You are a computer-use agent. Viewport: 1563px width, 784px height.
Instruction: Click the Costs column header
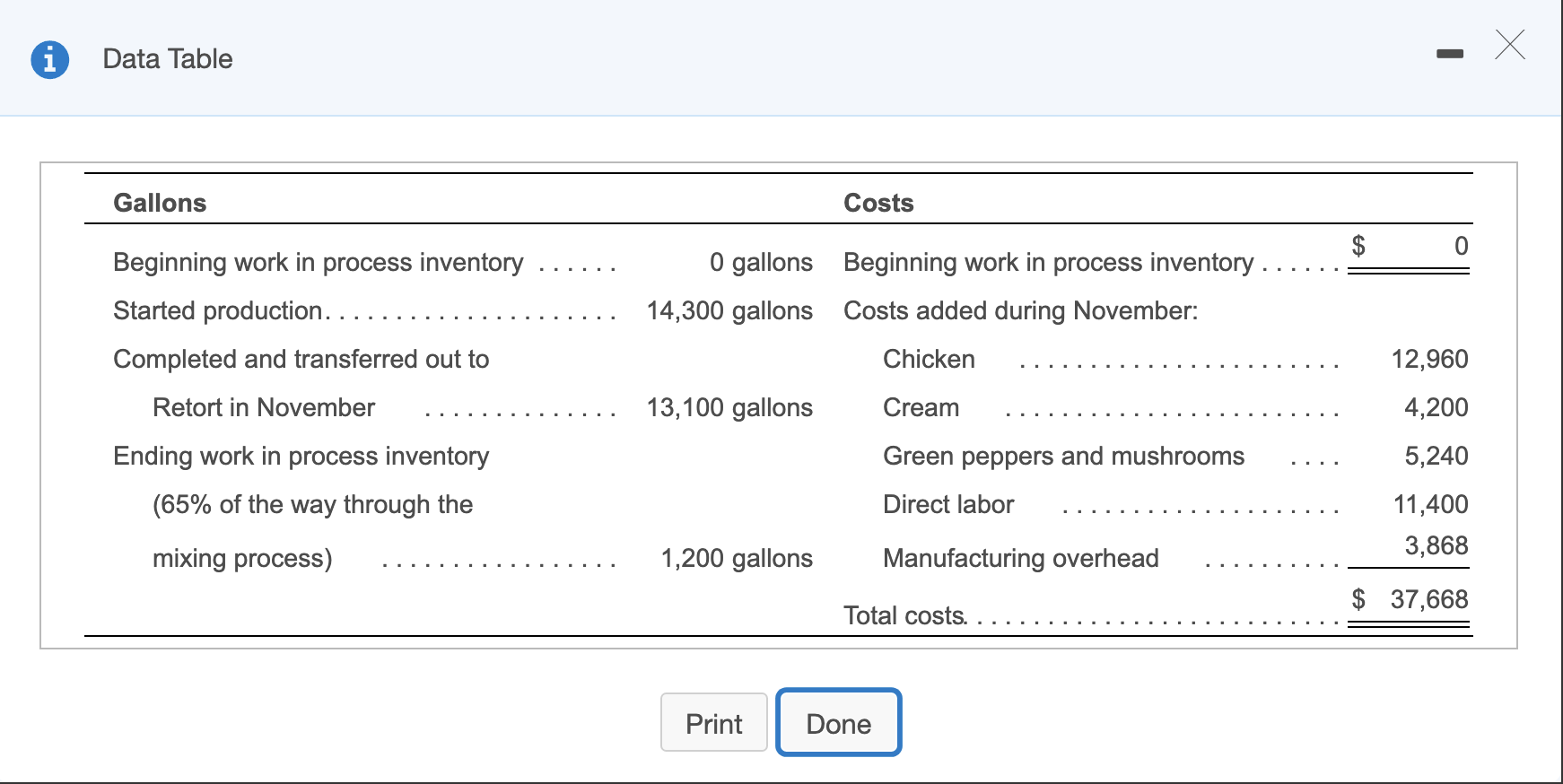[878, 203]
